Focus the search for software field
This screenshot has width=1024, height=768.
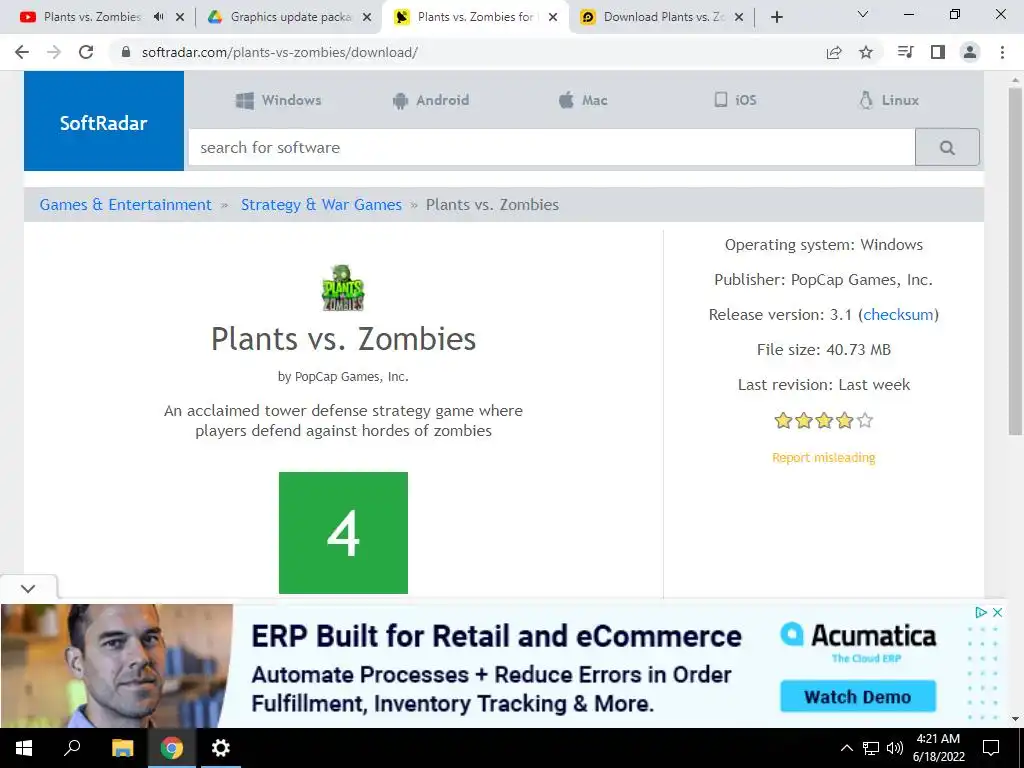point(552,148)
